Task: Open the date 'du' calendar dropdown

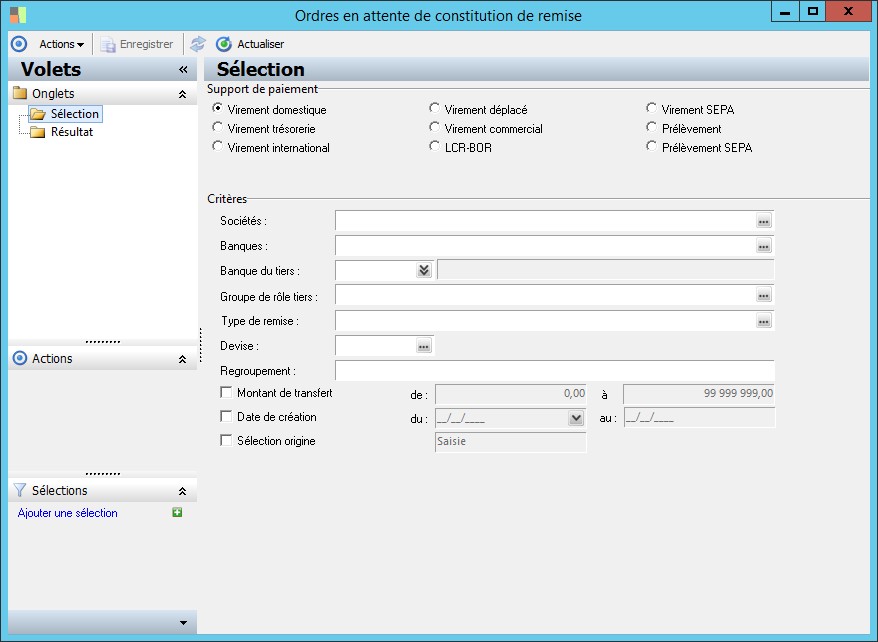Action: click(x=576, y=418)
